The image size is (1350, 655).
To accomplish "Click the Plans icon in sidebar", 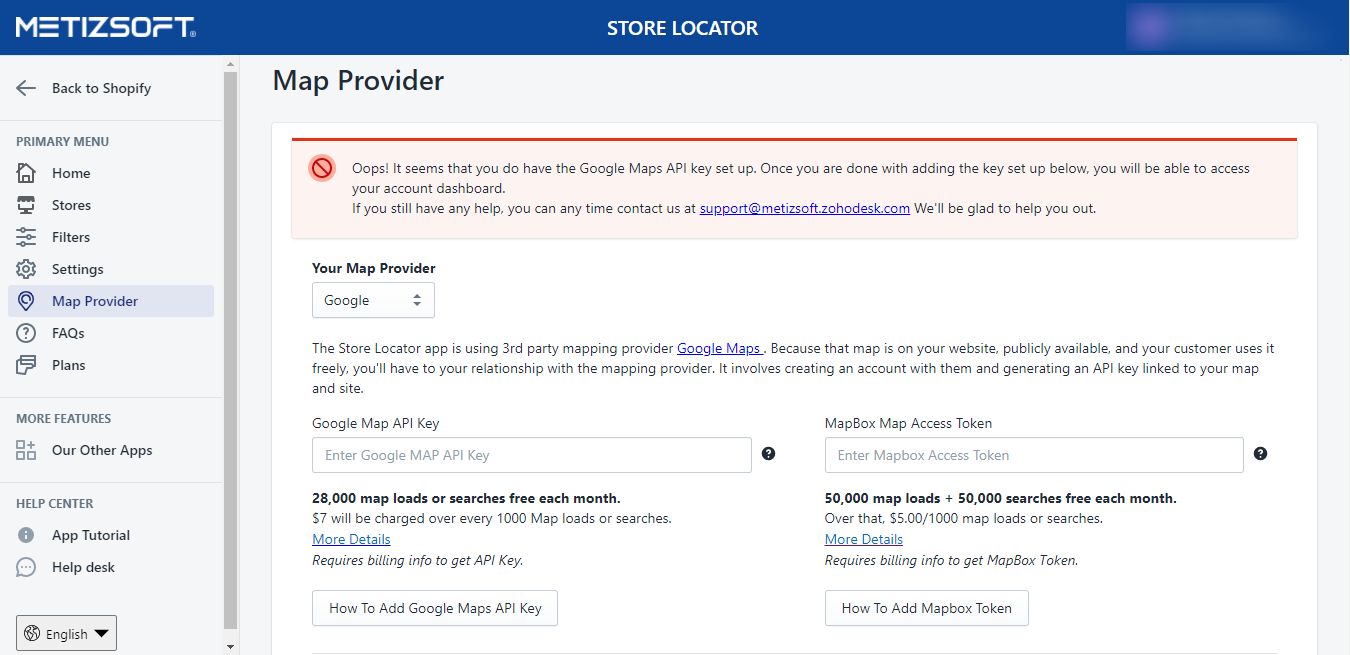I will pyautogui.click(x=26, y=365).
